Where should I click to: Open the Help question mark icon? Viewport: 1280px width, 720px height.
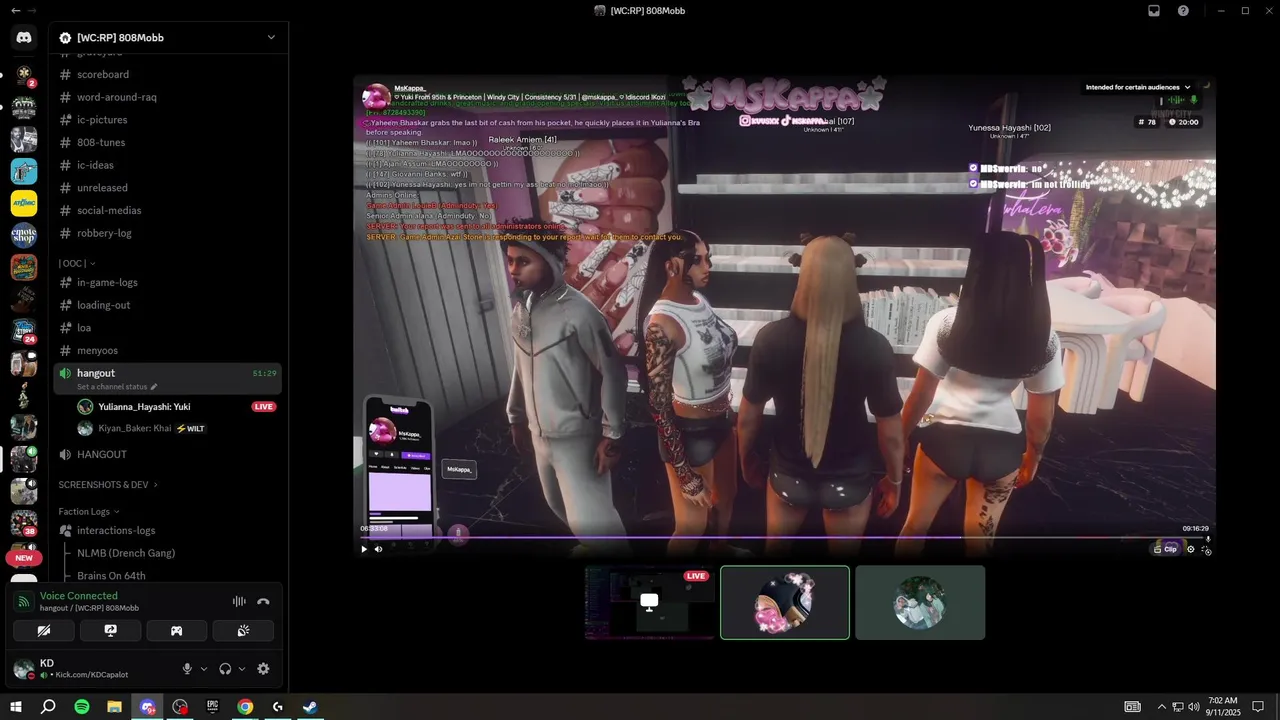click(1183, 10)
